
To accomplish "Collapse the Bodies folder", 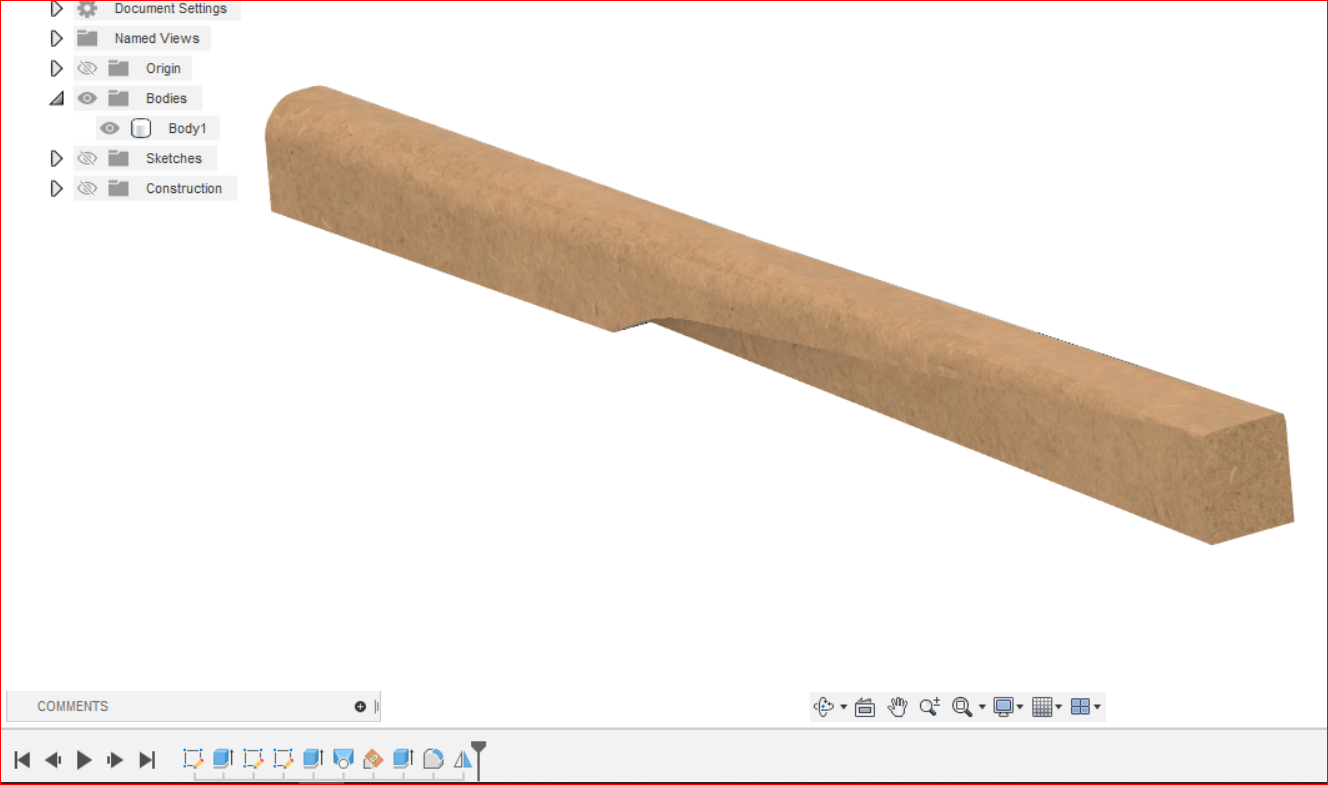I will 57,98.
